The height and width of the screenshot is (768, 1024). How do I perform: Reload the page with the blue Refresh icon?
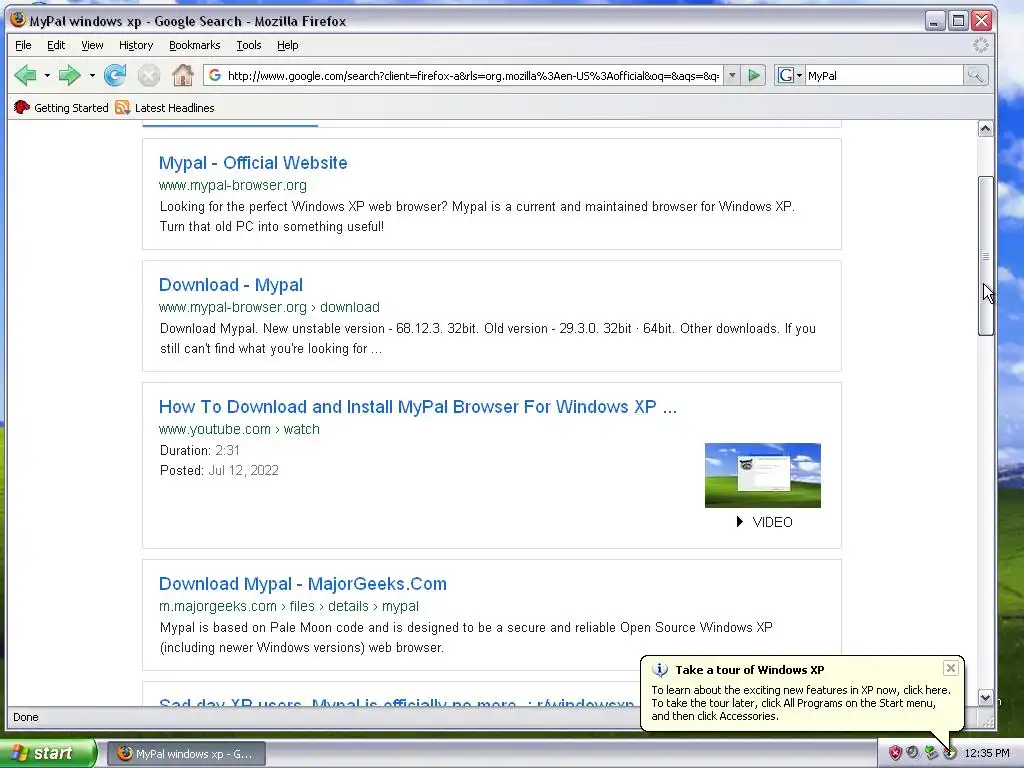pos(115,76)
